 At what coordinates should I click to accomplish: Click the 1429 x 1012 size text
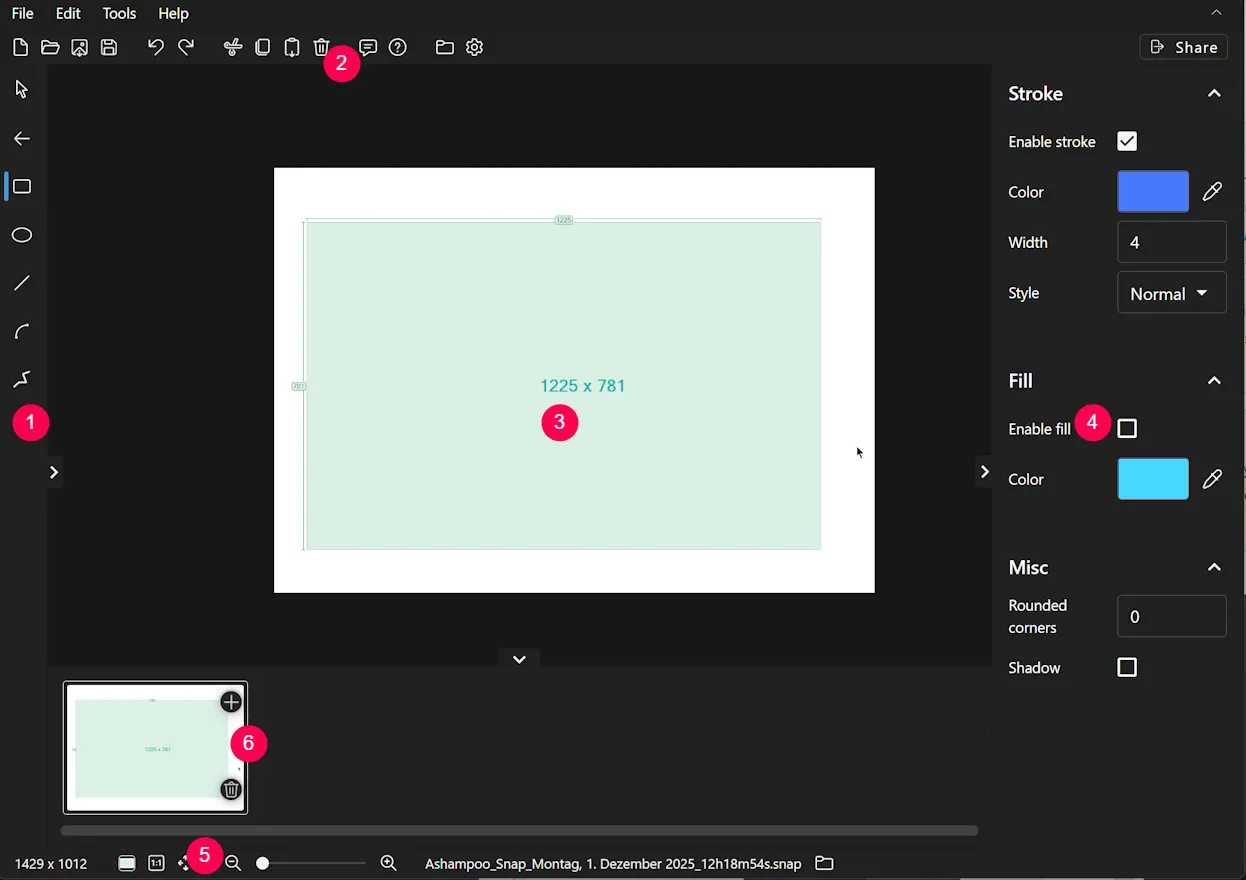click(51, 864)
